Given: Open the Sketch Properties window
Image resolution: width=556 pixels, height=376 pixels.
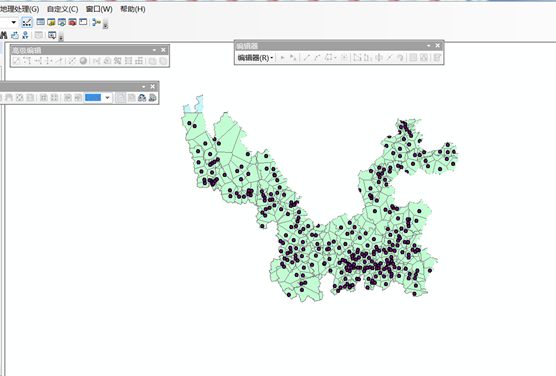Looking at the screenshot, I should click(x=424, y=57).
